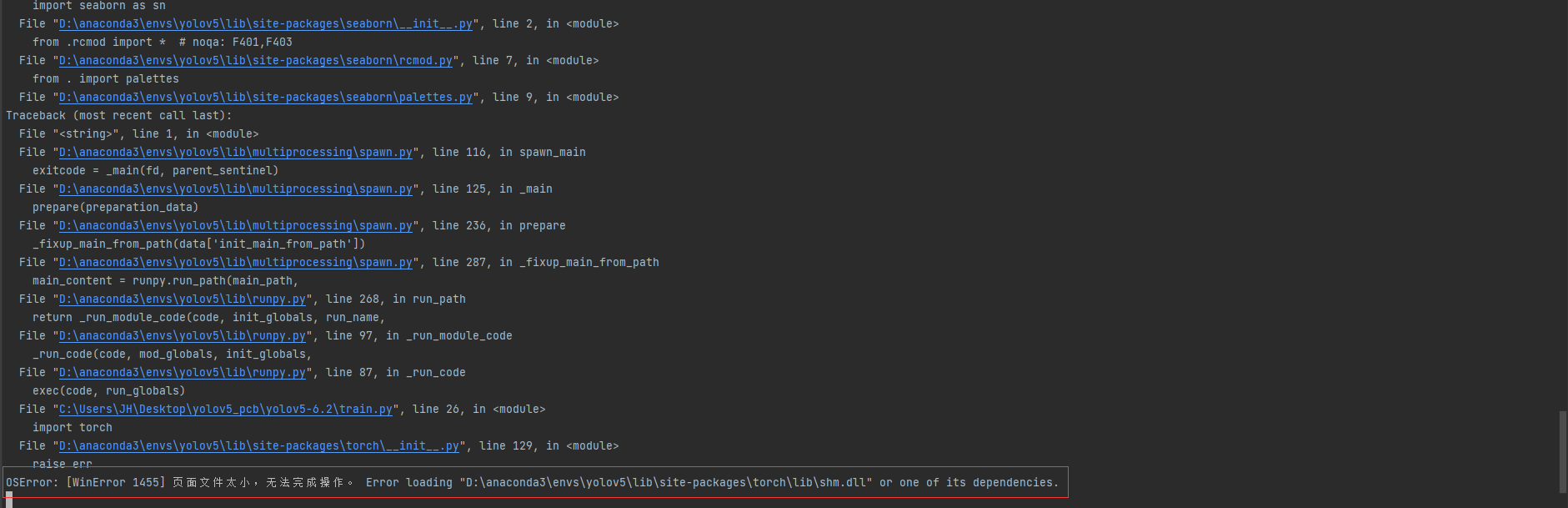Open runpy.py link in _run_code frame

(182, 373)
